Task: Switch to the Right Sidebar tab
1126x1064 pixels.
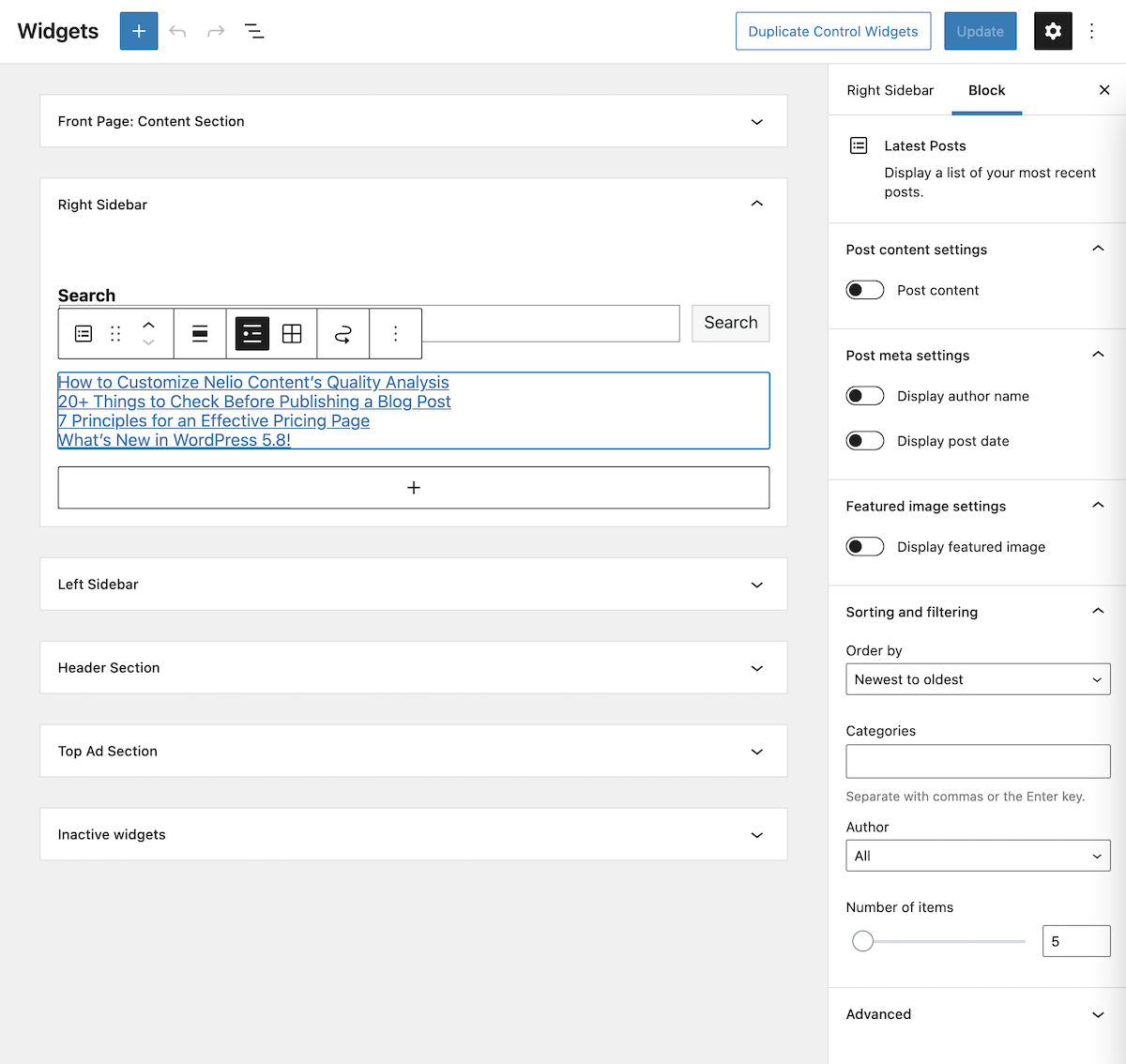Action: click(x=890, y=90)
